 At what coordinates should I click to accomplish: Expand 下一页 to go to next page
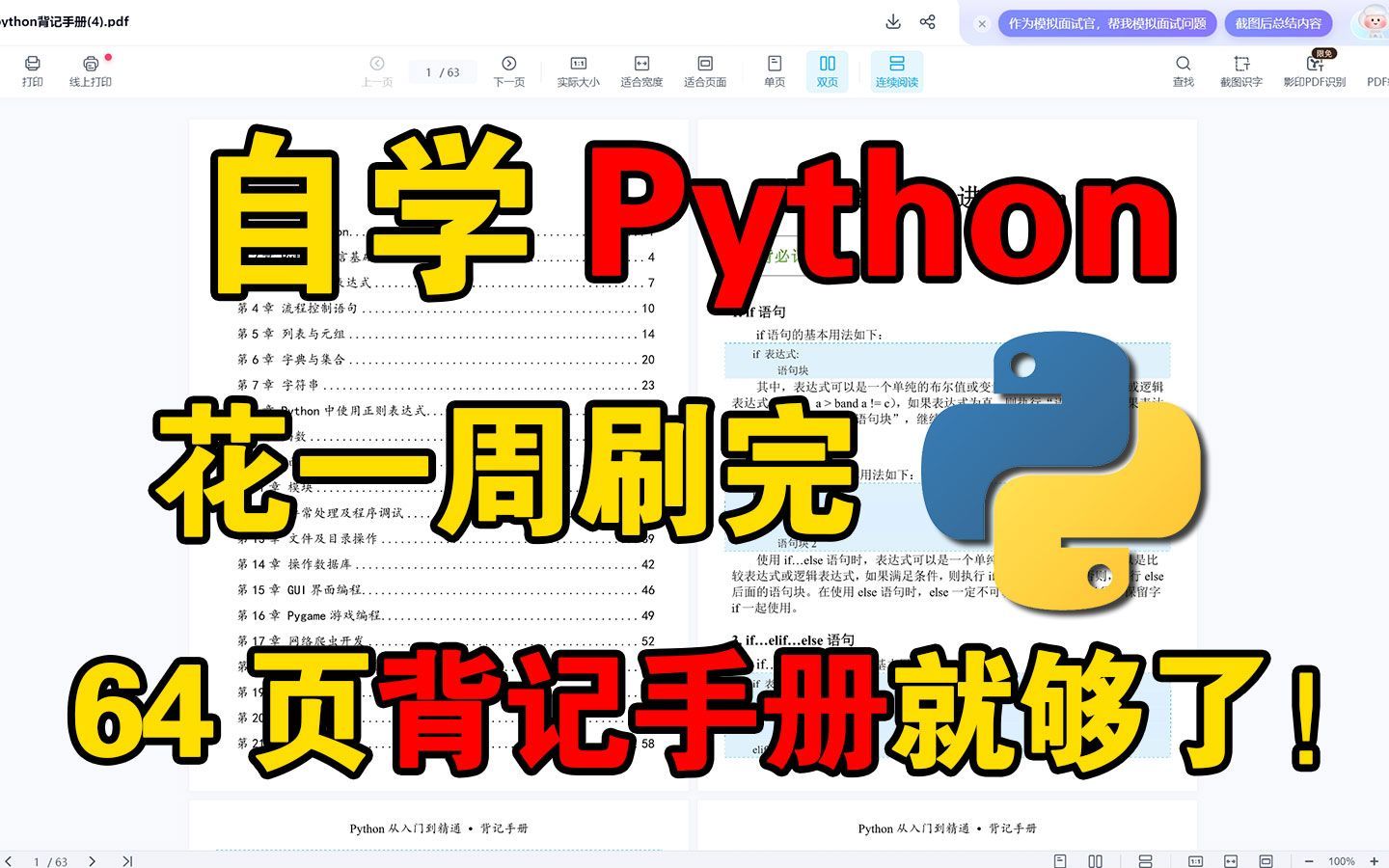click(509, 70)
